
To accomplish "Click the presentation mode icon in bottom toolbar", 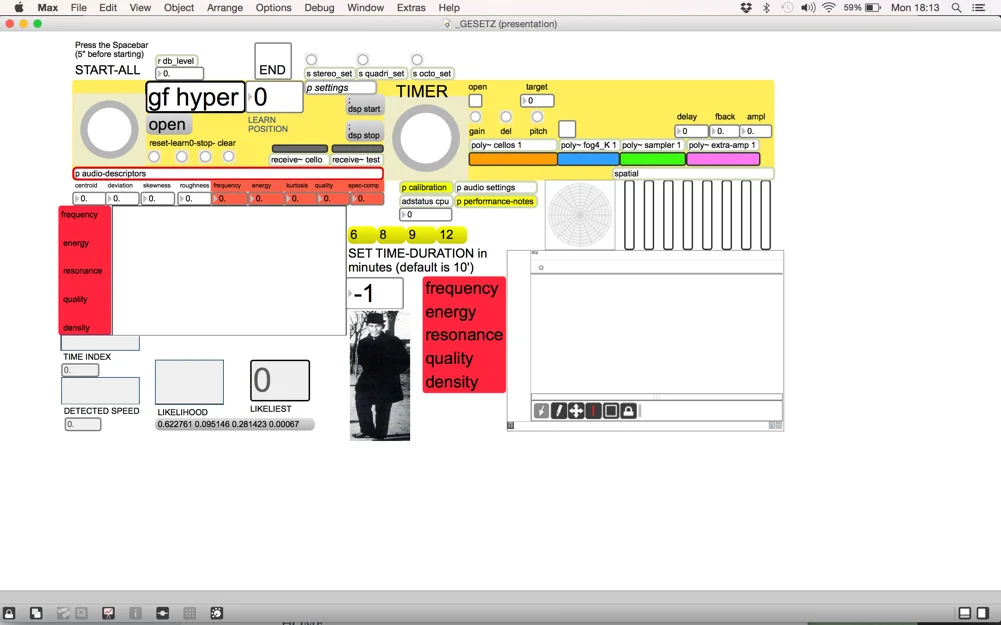I will click(x=108, y=613).
